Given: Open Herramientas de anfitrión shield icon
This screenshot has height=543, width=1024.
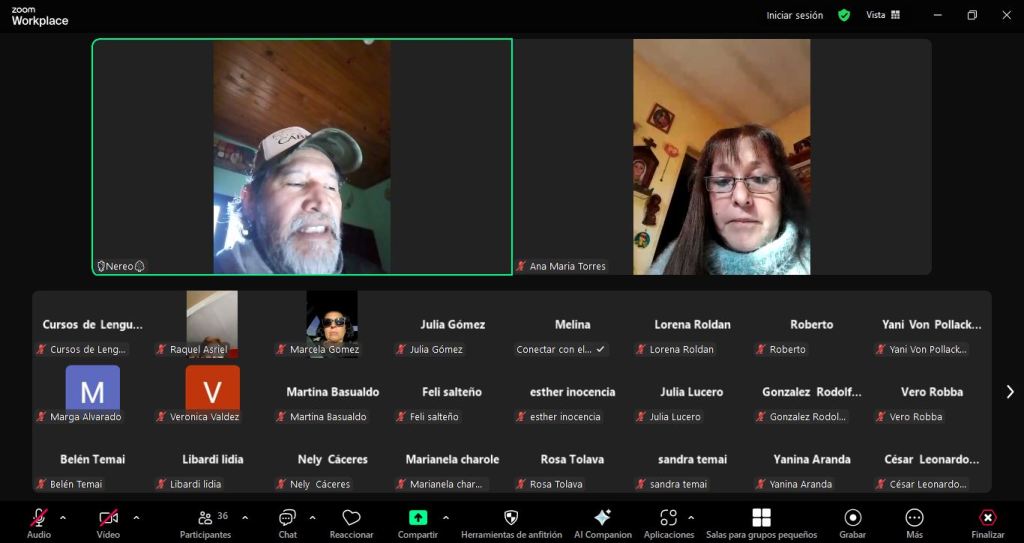Looking at the screenshot, I should pos(510,522).
